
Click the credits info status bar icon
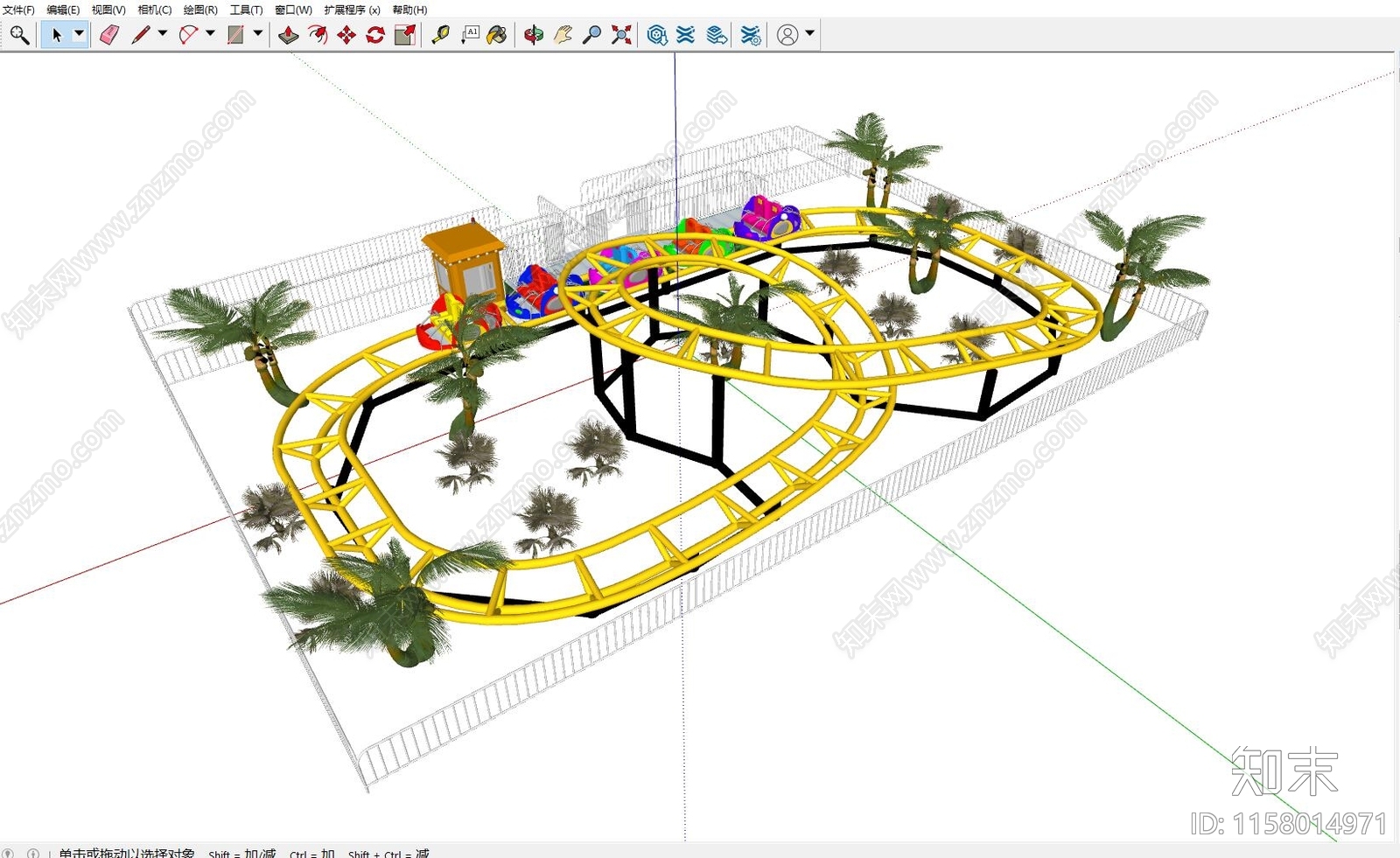tap(32, 853)
